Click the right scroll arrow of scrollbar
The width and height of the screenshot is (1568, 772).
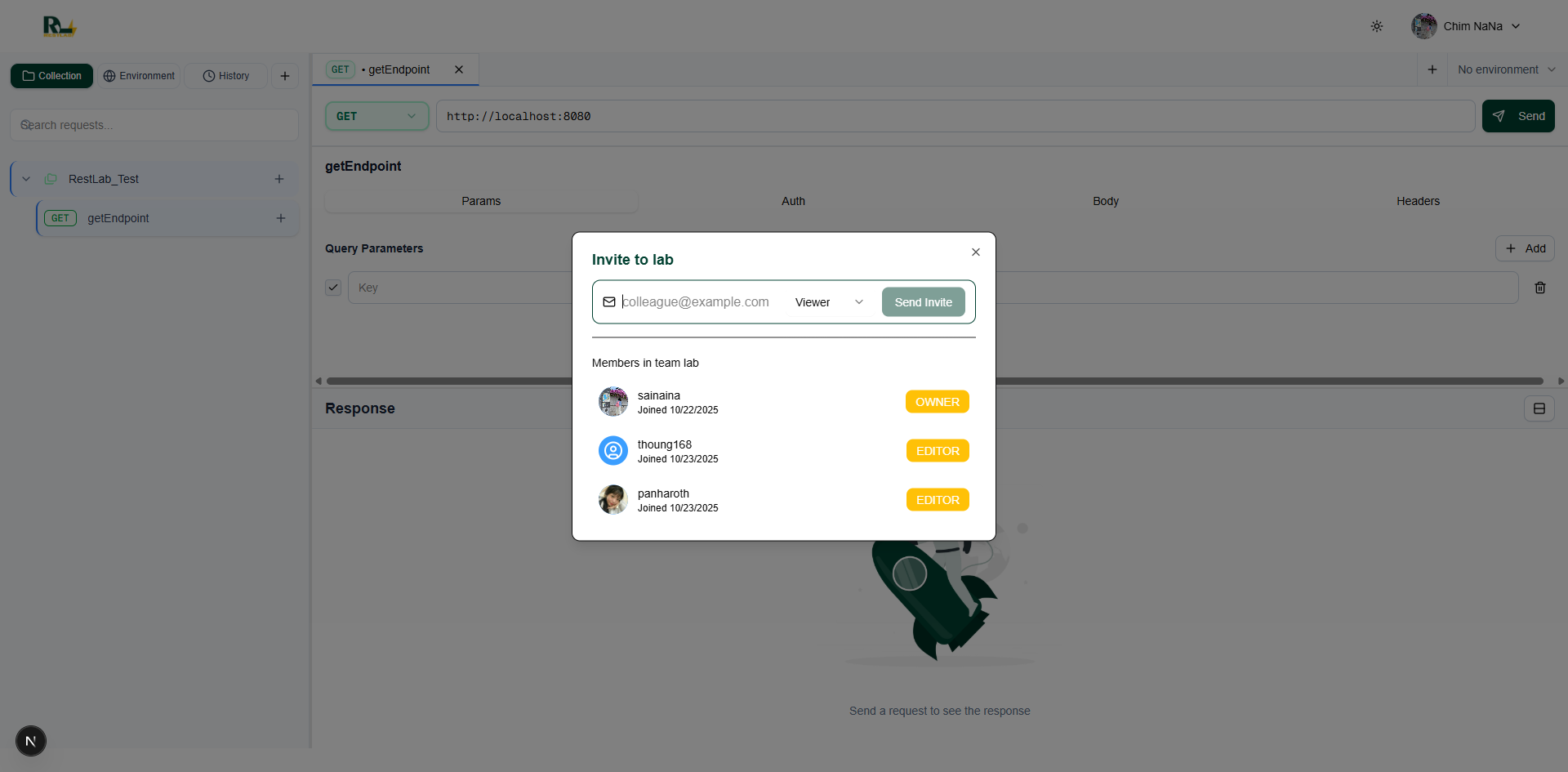pos(1561,381)
